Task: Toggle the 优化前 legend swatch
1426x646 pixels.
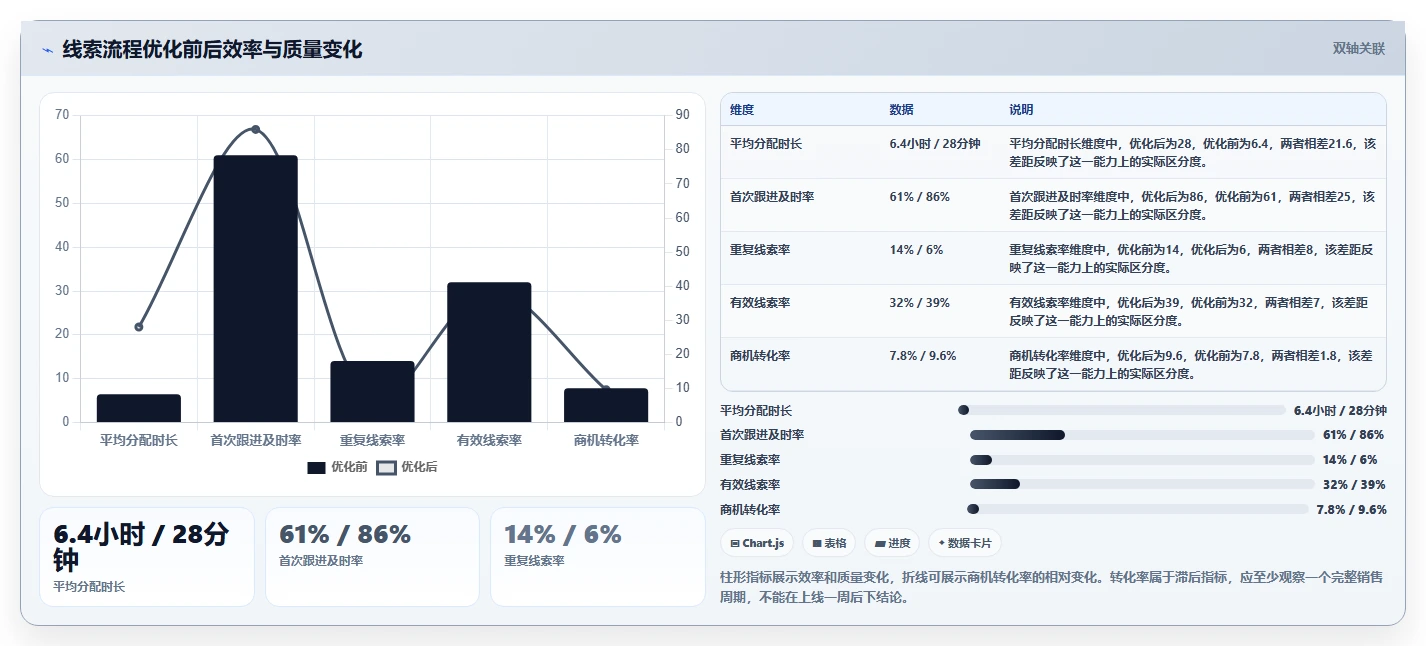Action: 317,468
